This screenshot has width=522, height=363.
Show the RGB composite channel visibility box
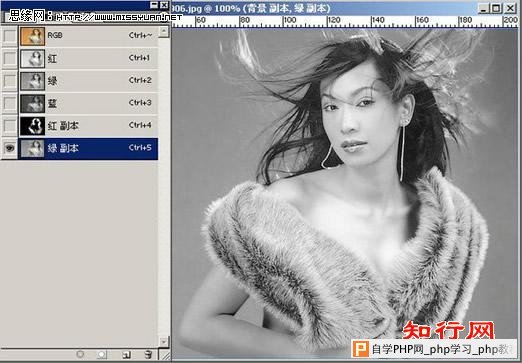pyautogui.click(x=10, y=36)
